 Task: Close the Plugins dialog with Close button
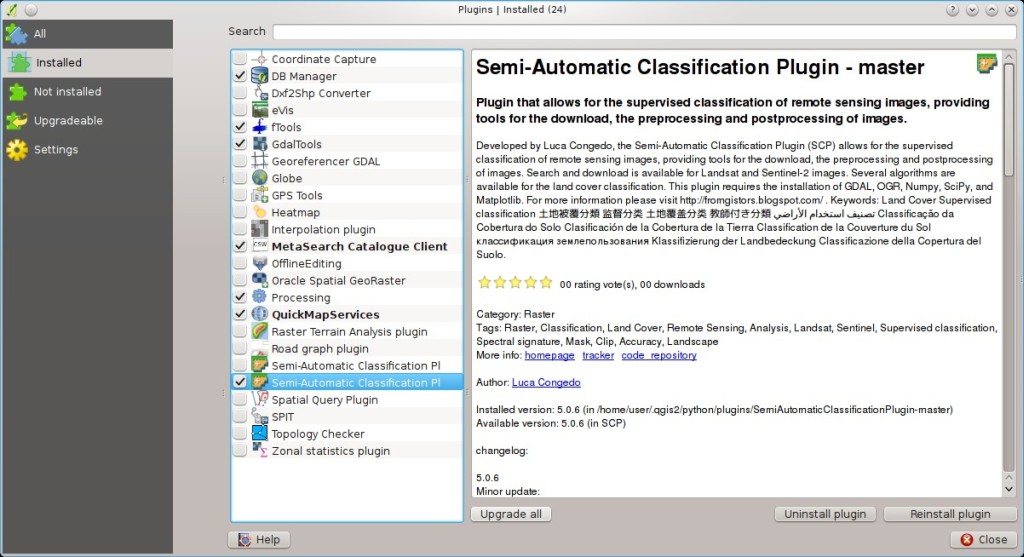click(x=984, y=539)
